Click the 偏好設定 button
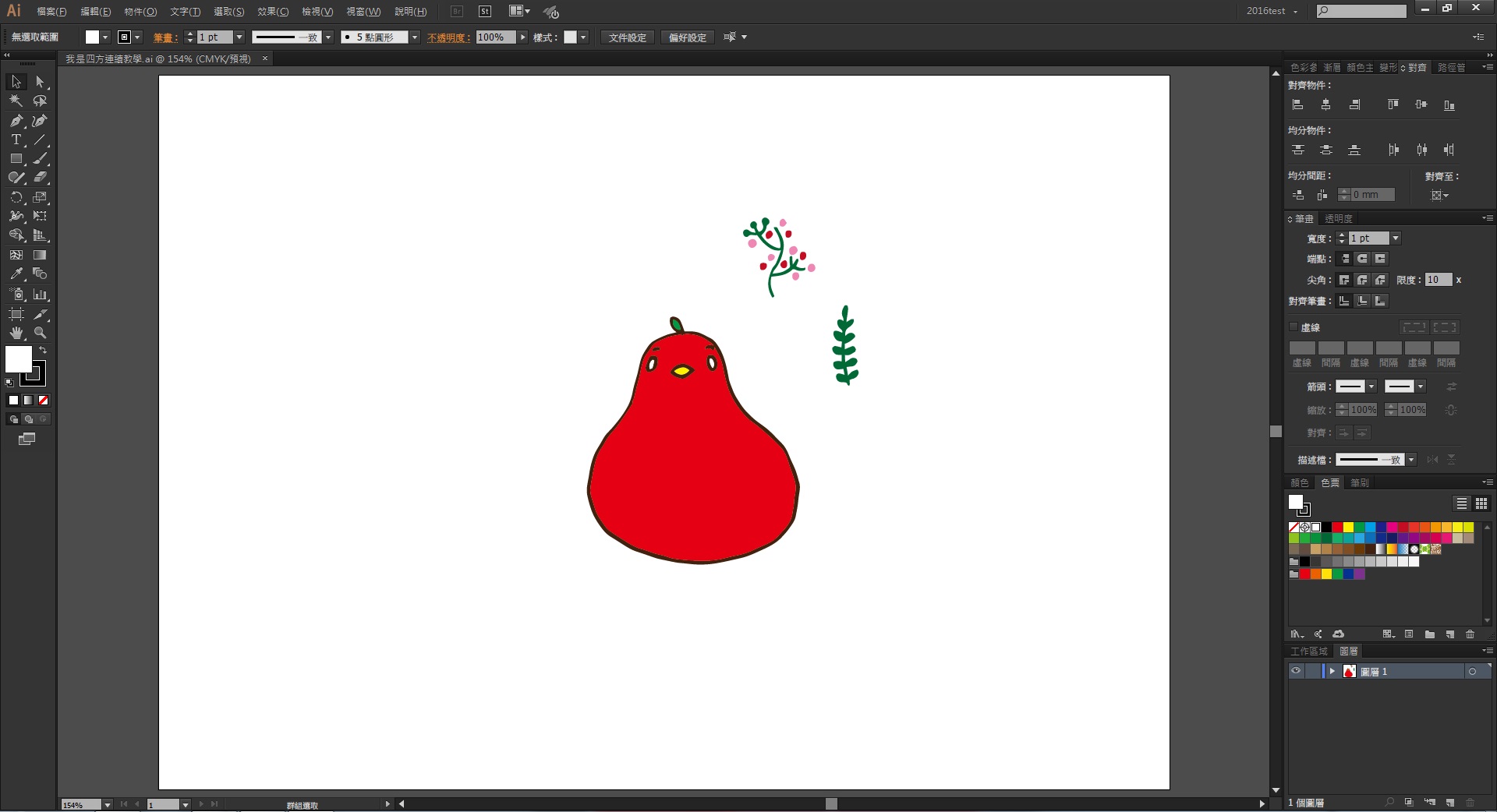Viewport: 1497px width, 812px height. [687, 37]
